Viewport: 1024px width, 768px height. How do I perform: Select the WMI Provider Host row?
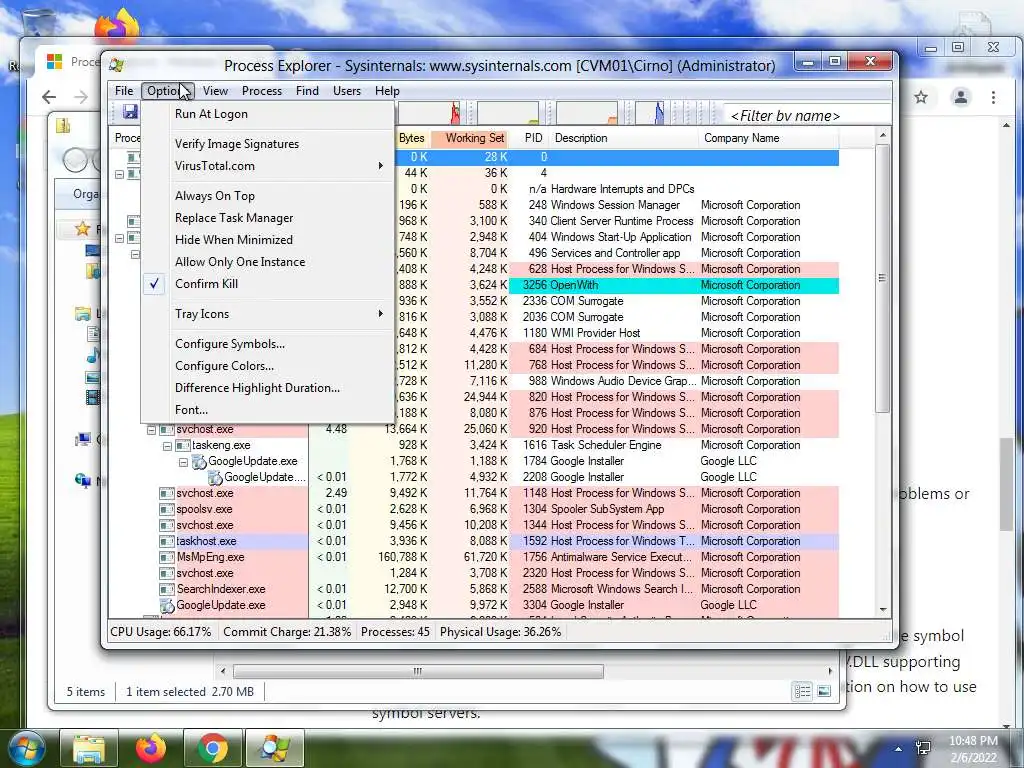point(616,333)
